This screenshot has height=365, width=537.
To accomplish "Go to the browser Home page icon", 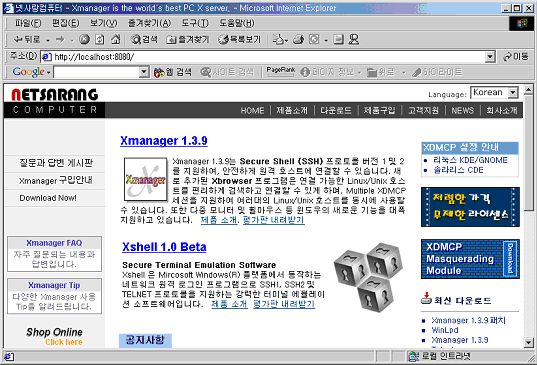I will (x=116, y=40).
